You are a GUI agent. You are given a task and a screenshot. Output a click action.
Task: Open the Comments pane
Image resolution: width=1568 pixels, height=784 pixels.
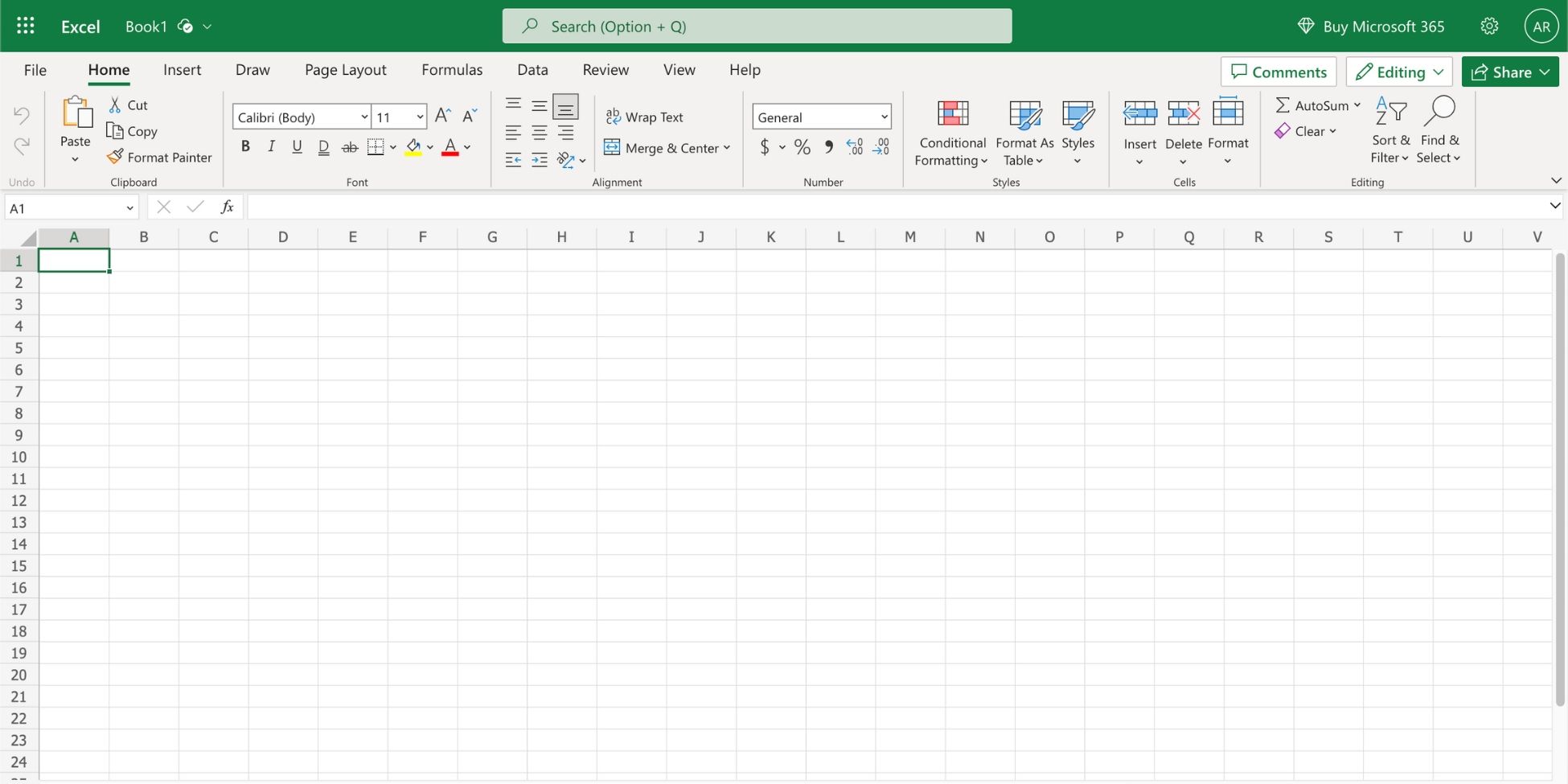pos(1279,72)
